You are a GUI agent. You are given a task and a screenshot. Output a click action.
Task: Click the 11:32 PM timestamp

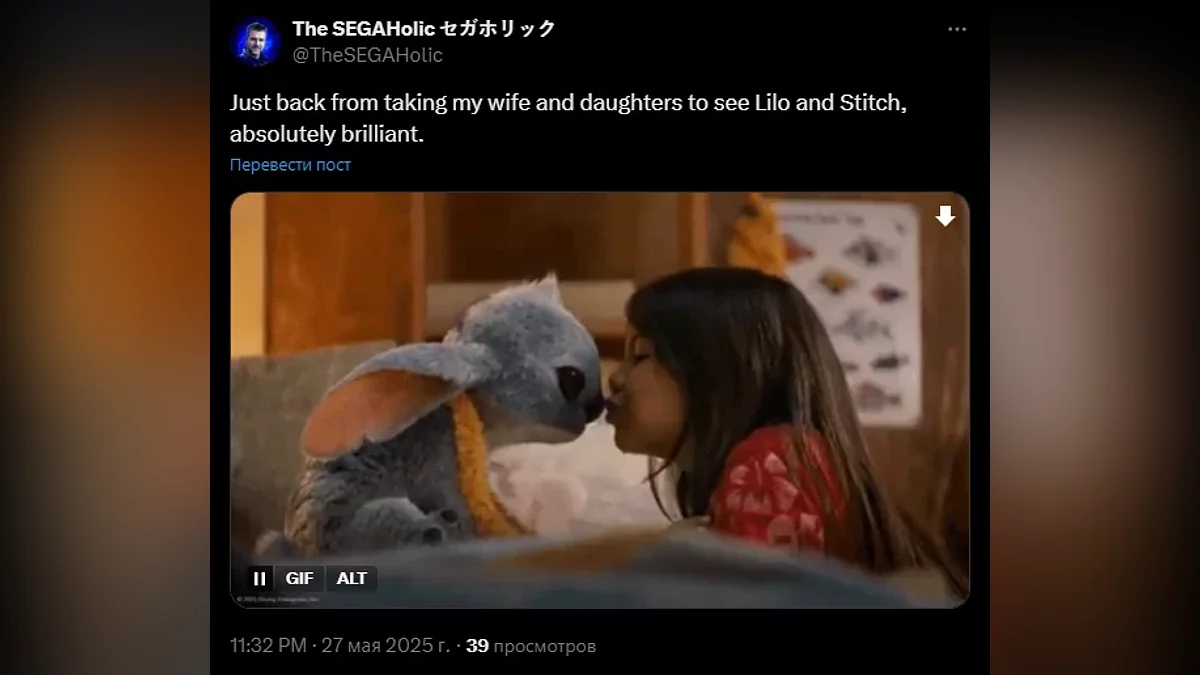click(268, 646)
